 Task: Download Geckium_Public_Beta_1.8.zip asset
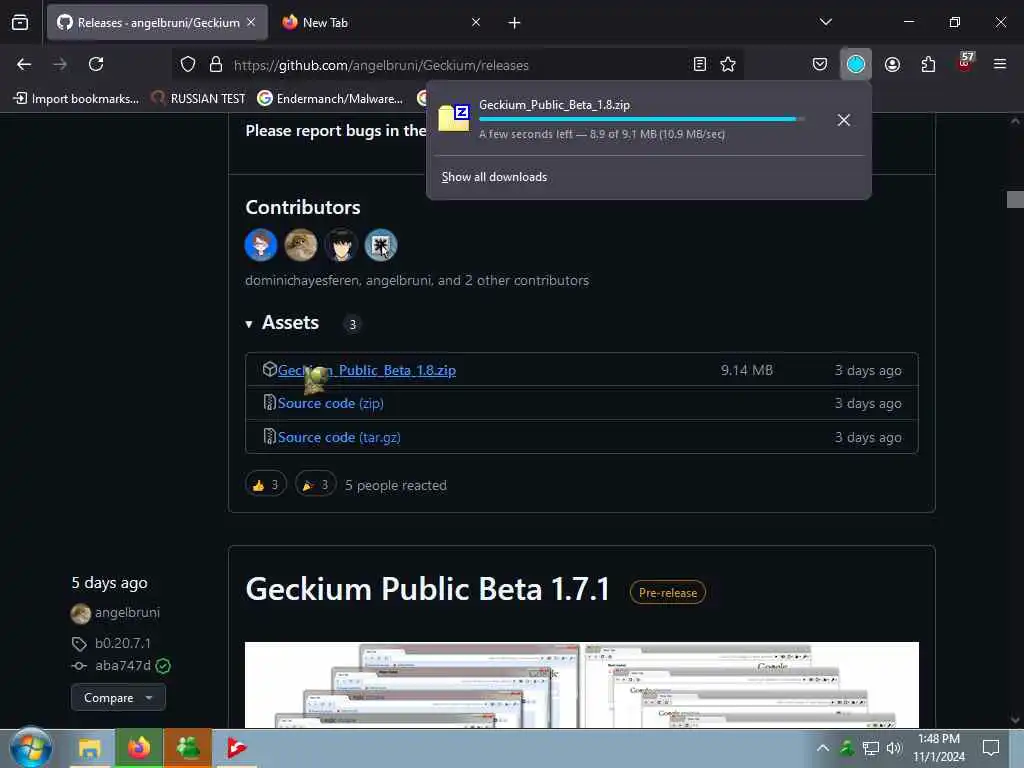click(366, 370)
